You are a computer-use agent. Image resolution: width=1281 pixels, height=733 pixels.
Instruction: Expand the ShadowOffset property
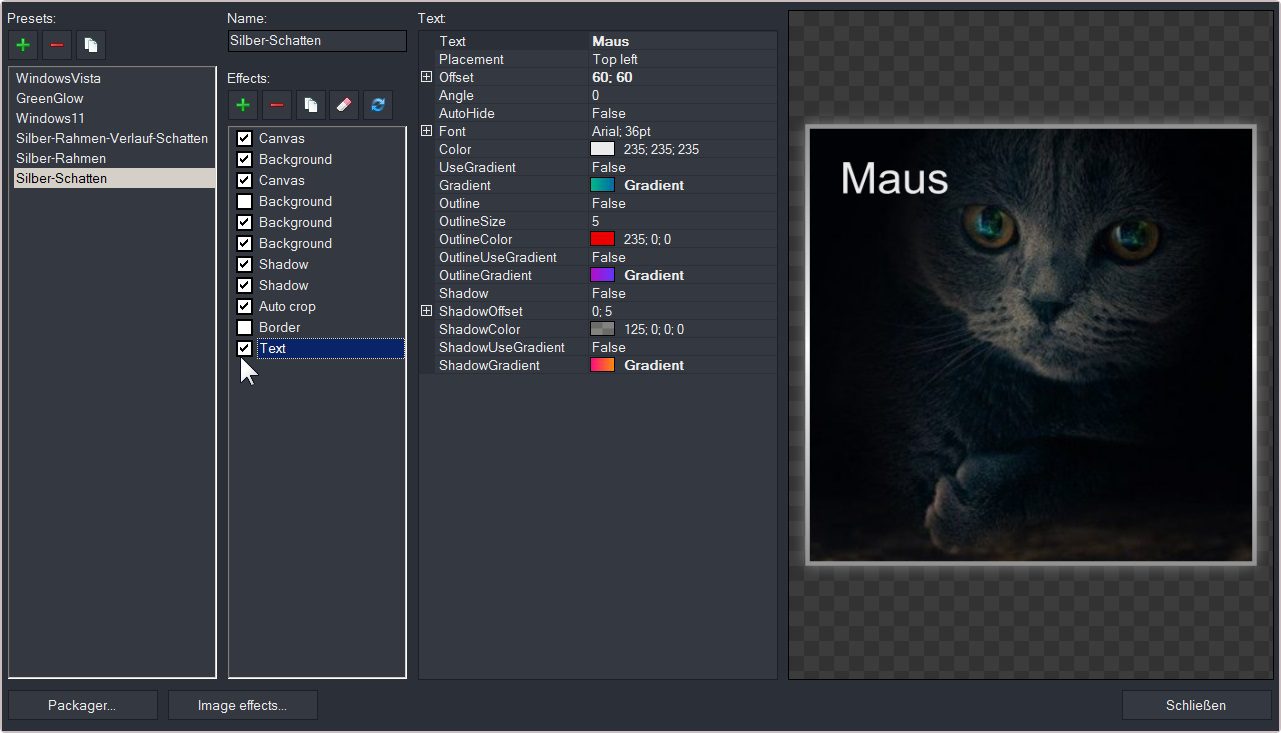[426, 311]
